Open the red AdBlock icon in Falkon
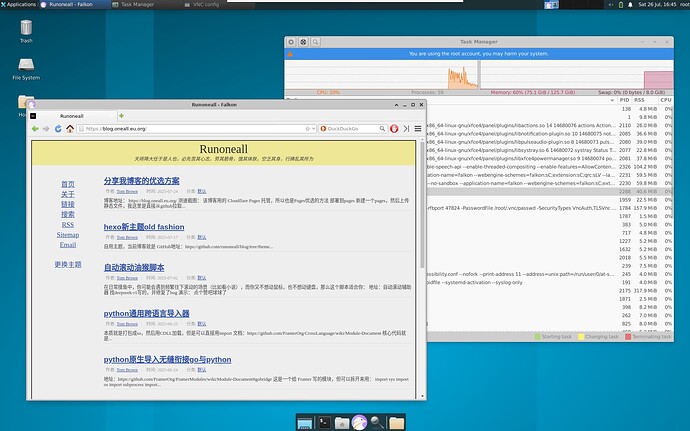The height and width of the screenshot is (431, 690). click(394, 129)
